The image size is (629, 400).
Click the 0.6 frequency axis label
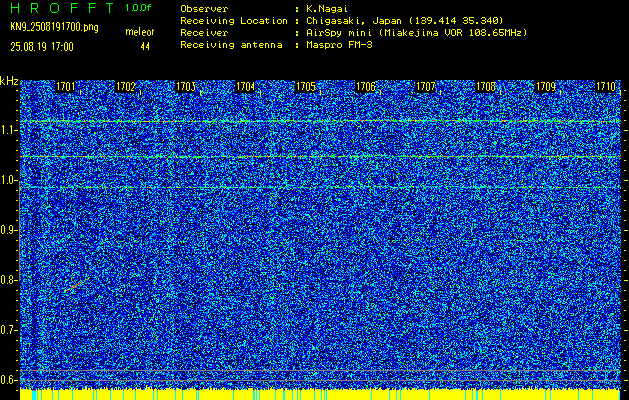tap(7, 380)
